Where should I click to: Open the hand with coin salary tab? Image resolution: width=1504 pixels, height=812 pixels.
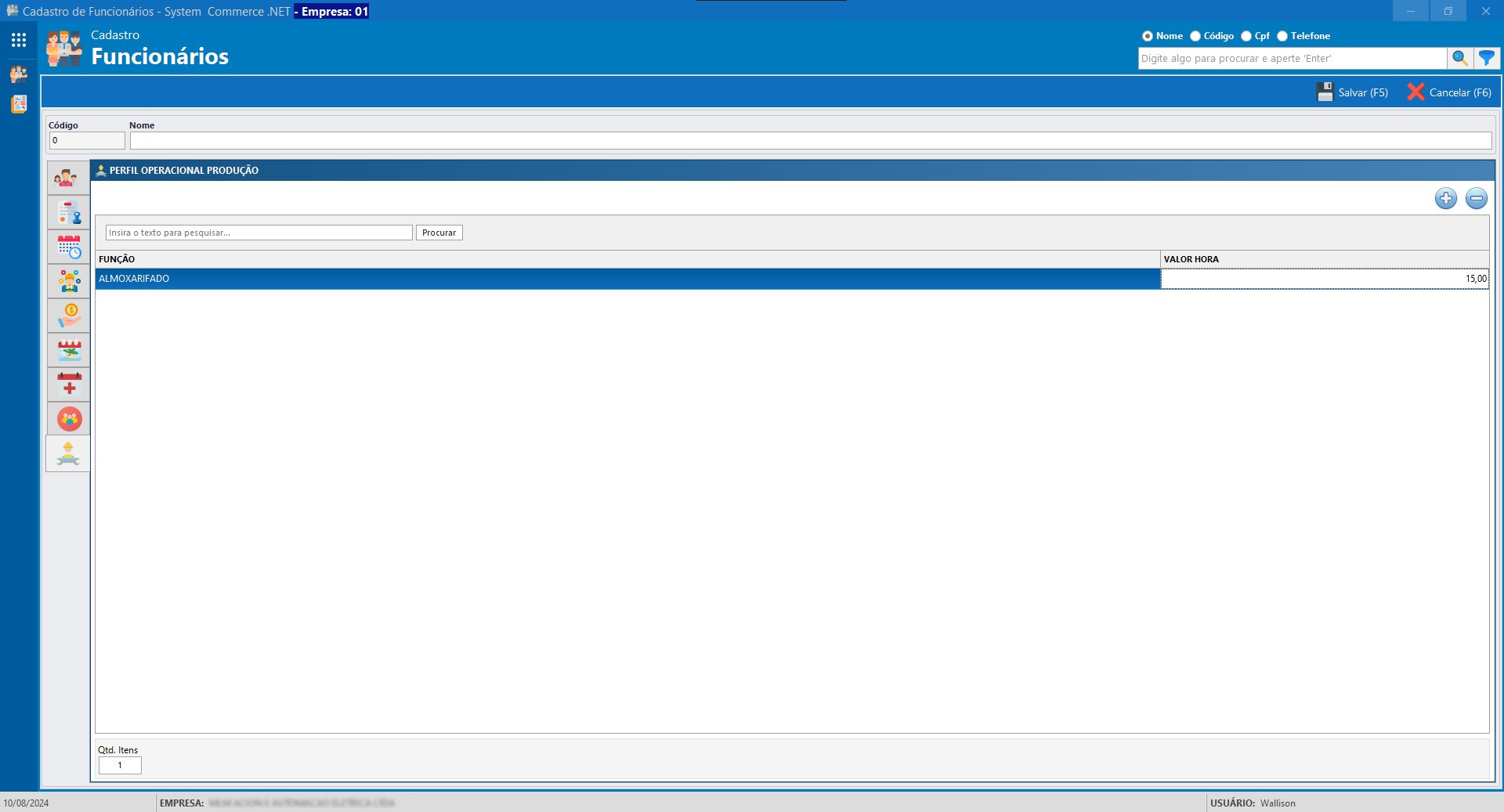[x=69, y=316]
